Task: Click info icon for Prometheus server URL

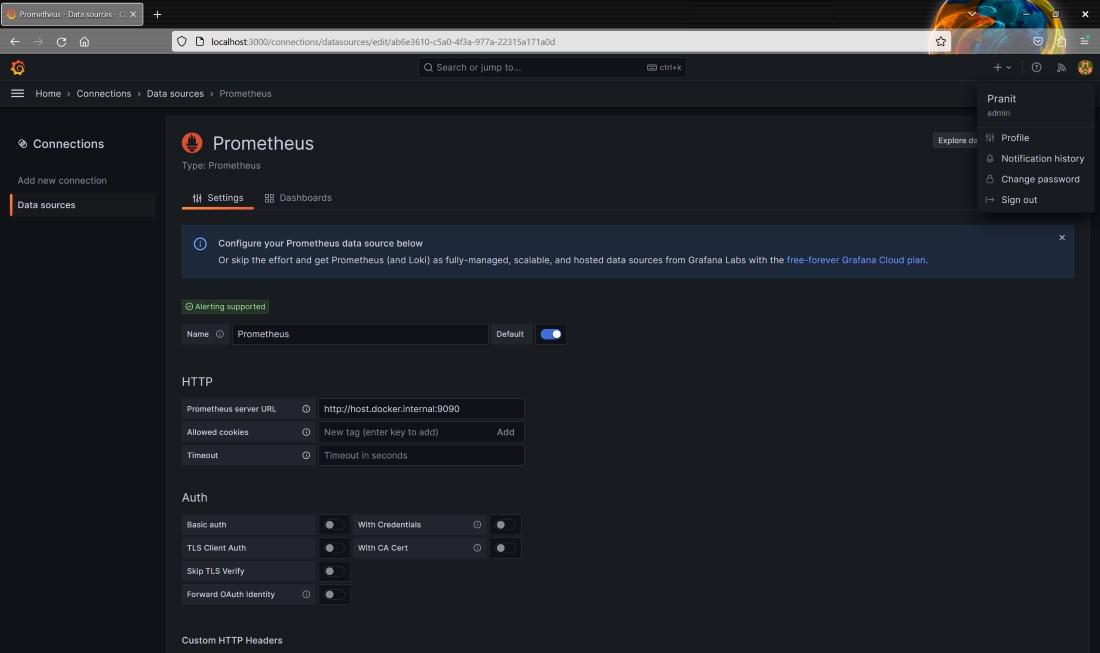Action: coord(306,409)
